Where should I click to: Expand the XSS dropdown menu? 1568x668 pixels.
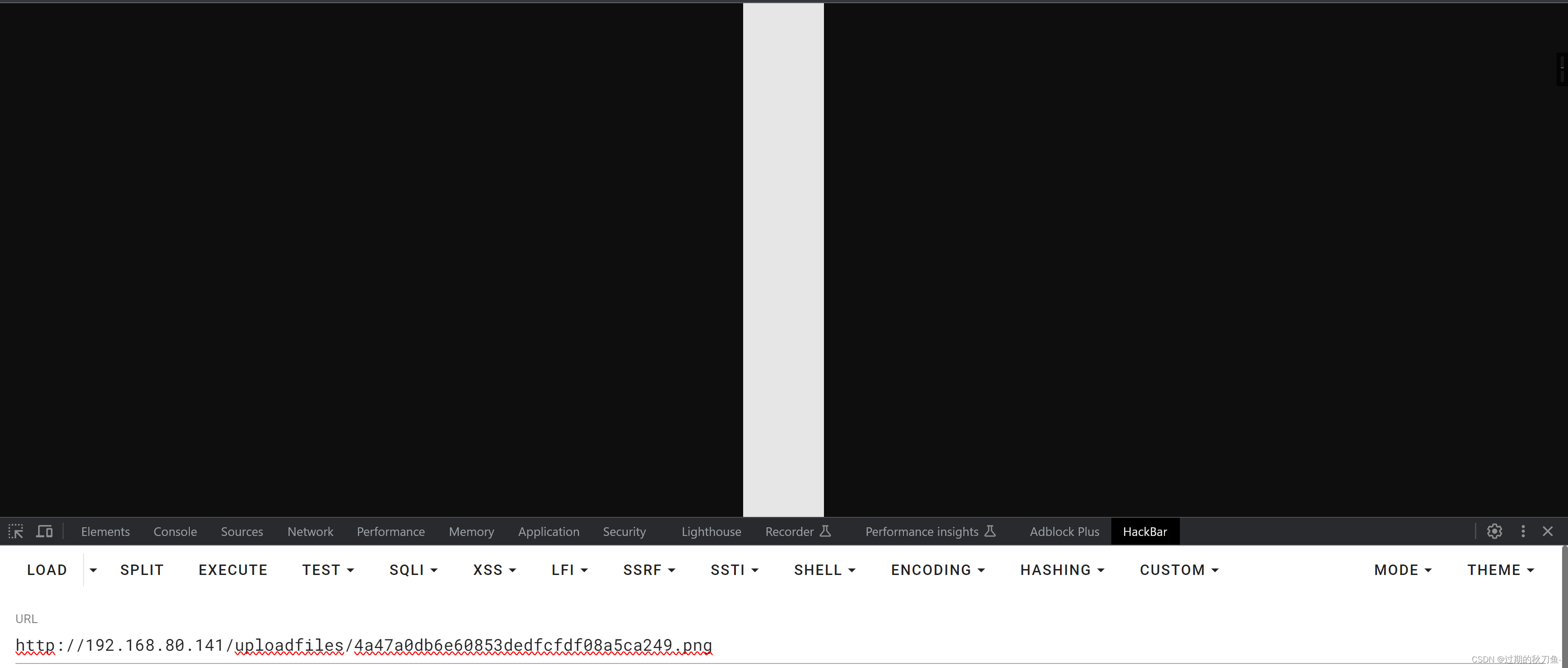tap(494, 570)
